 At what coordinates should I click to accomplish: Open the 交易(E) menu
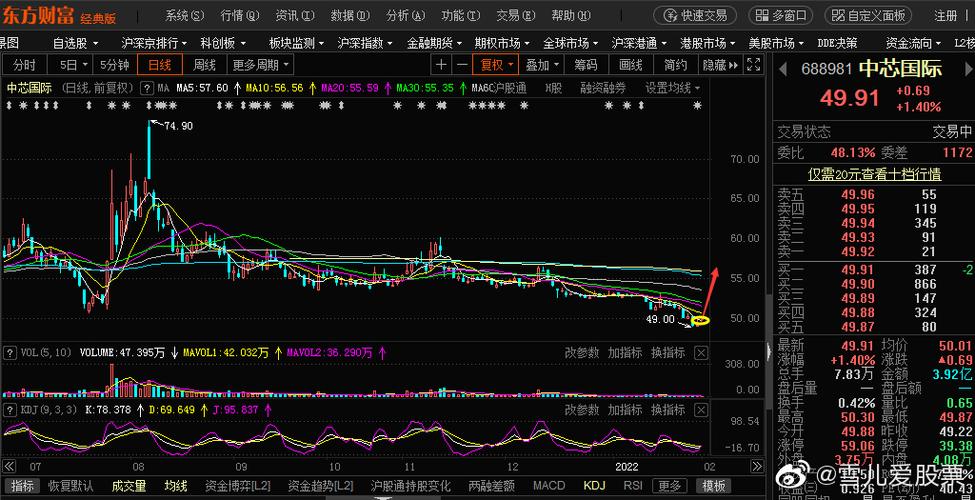[x=516, y=15]
